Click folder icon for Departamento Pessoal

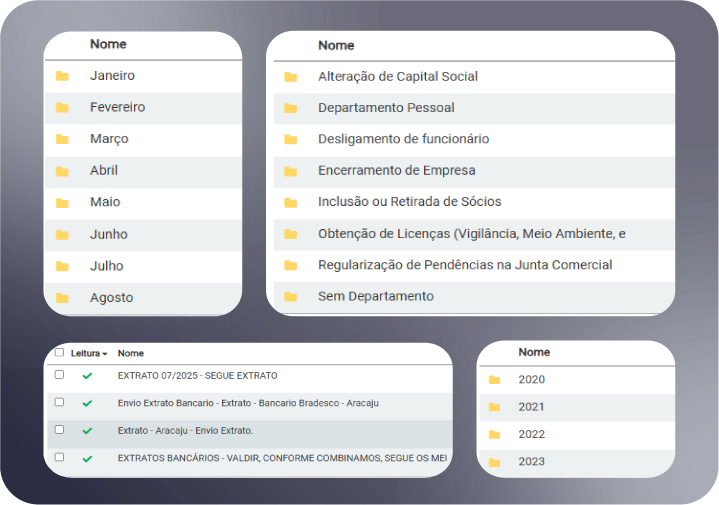click(291, 108)
